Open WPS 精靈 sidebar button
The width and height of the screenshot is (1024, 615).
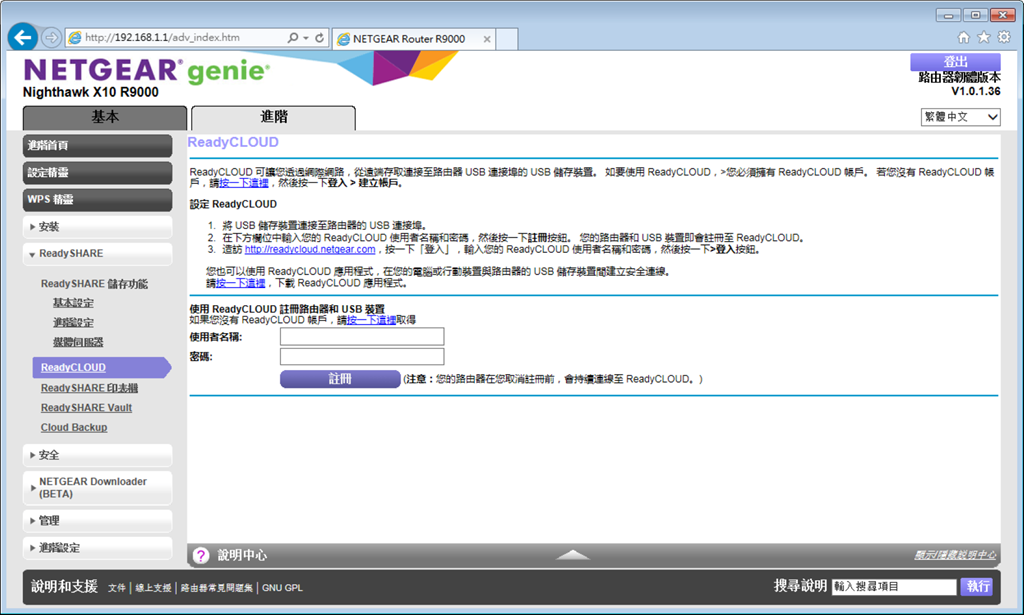97,199
